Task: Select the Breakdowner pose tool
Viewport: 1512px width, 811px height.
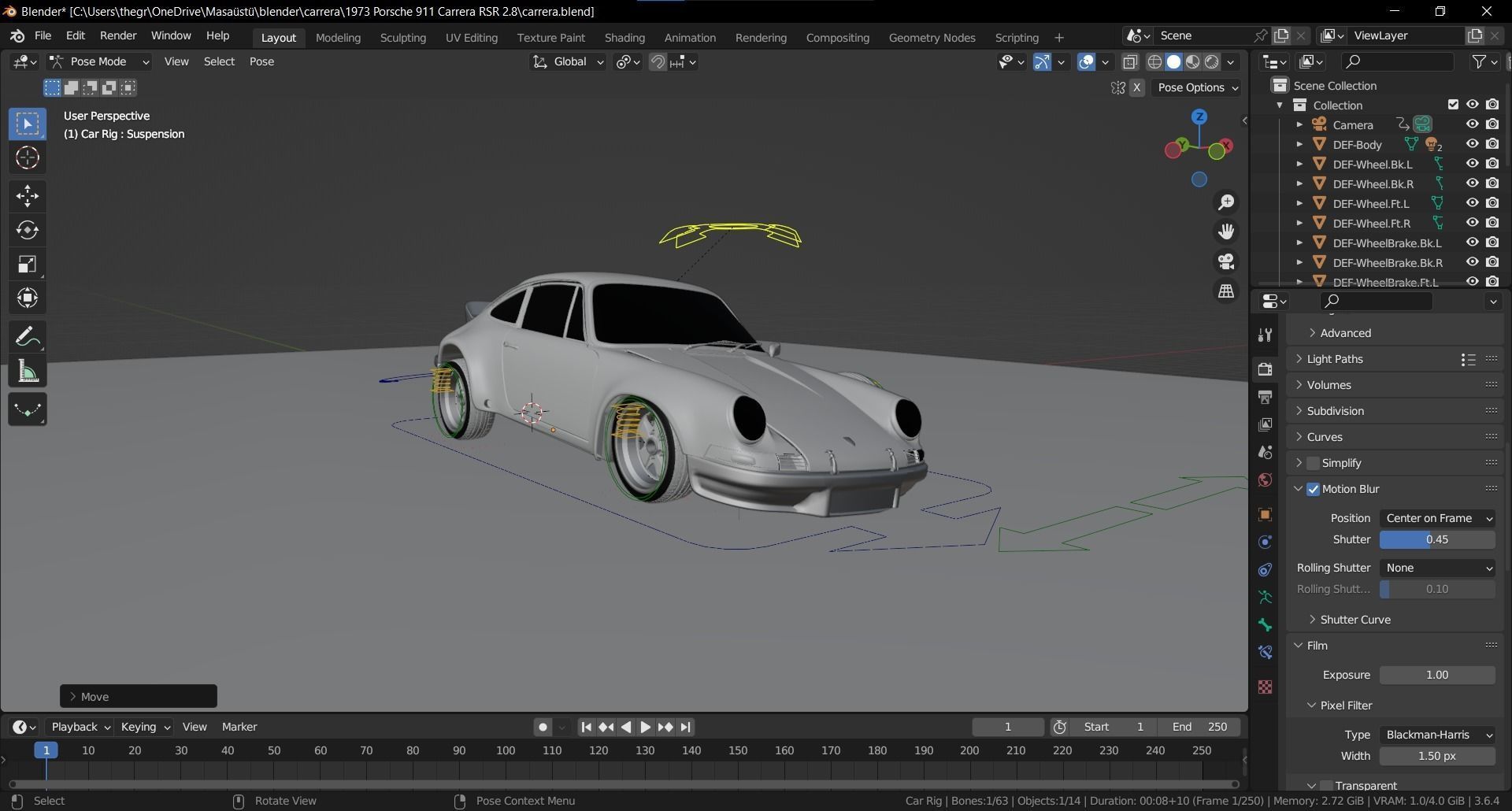Action: (x=28, y=409)
